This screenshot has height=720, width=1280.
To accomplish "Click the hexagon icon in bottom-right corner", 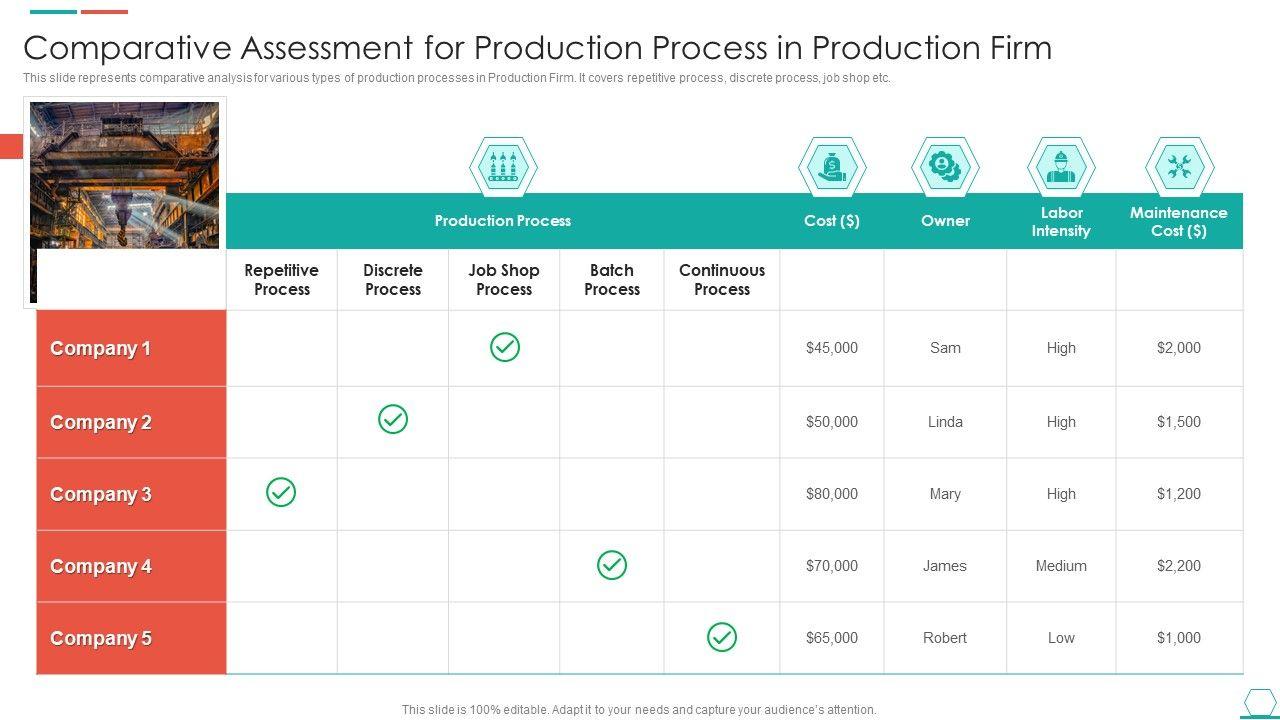I will 1259,703.
